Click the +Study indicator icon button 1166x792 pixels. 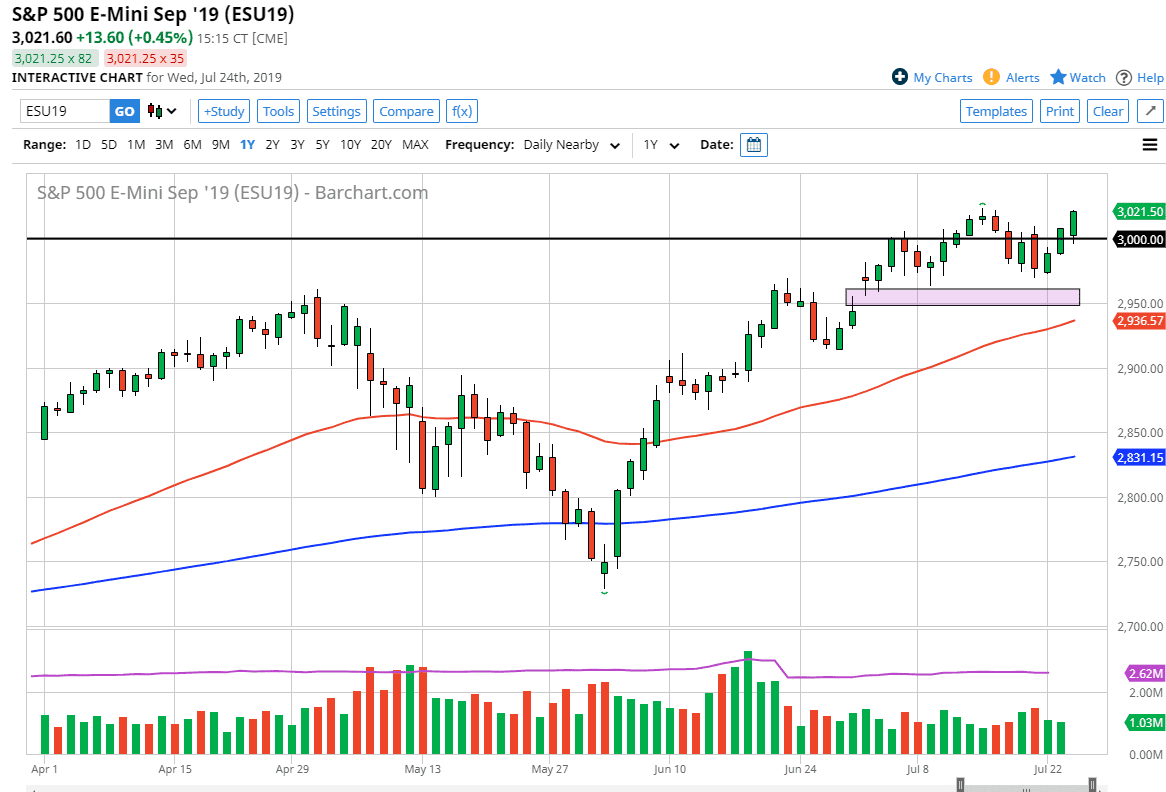click(223, 111)
